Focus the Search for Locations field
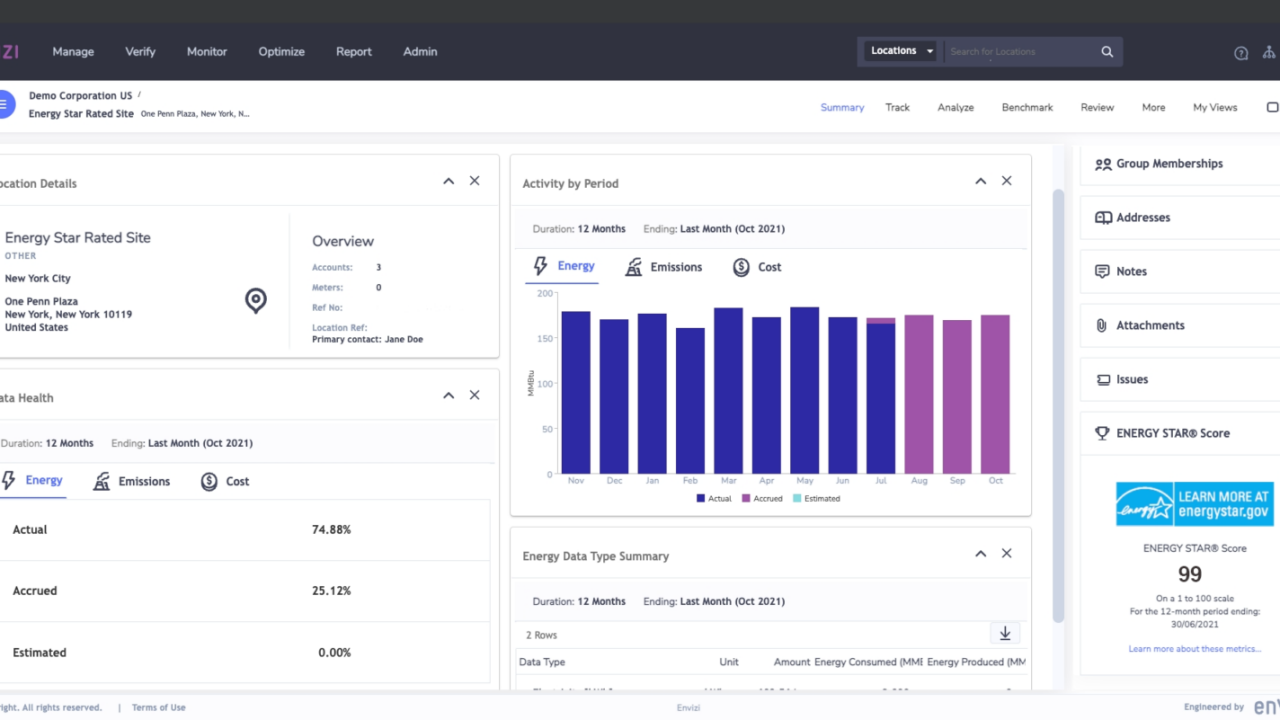 coord(1020,52)
